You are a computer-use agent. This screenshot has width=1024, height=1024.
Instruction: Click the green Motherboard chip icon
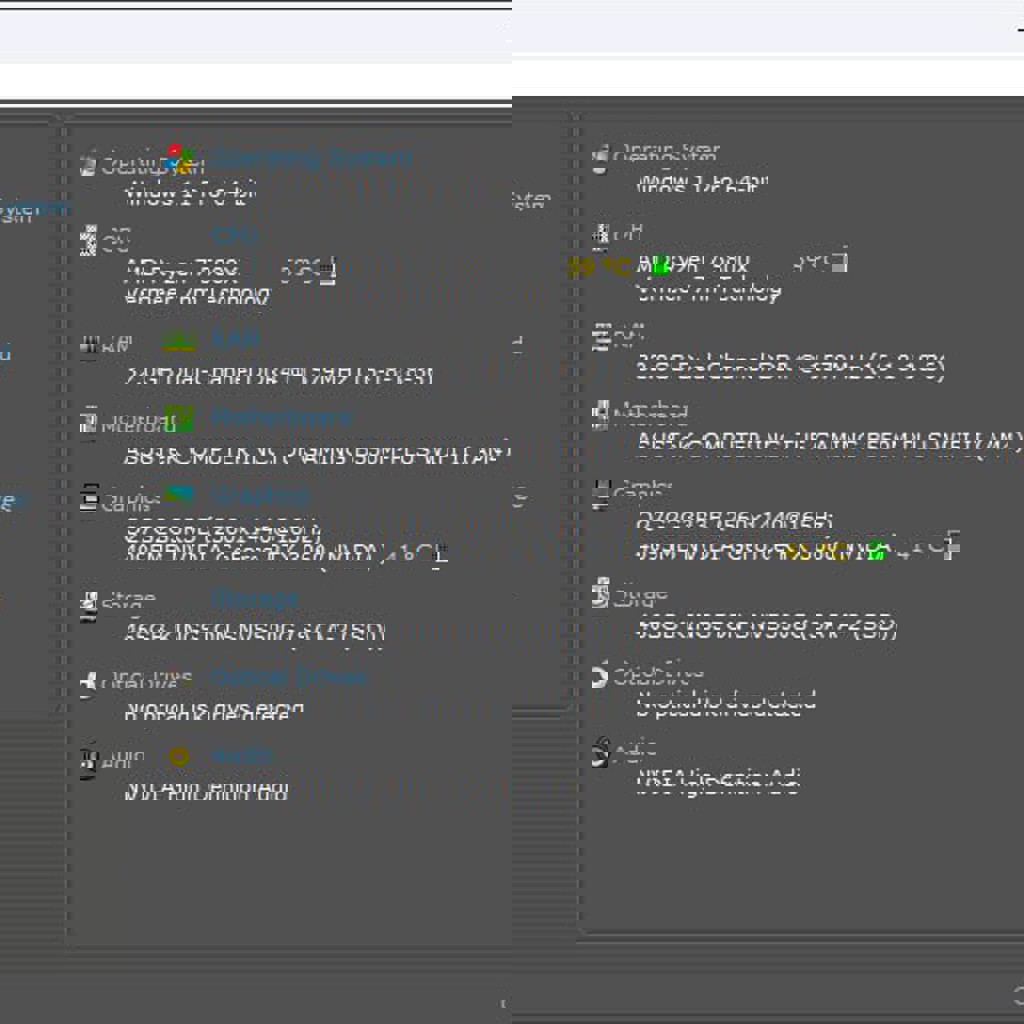180,418
